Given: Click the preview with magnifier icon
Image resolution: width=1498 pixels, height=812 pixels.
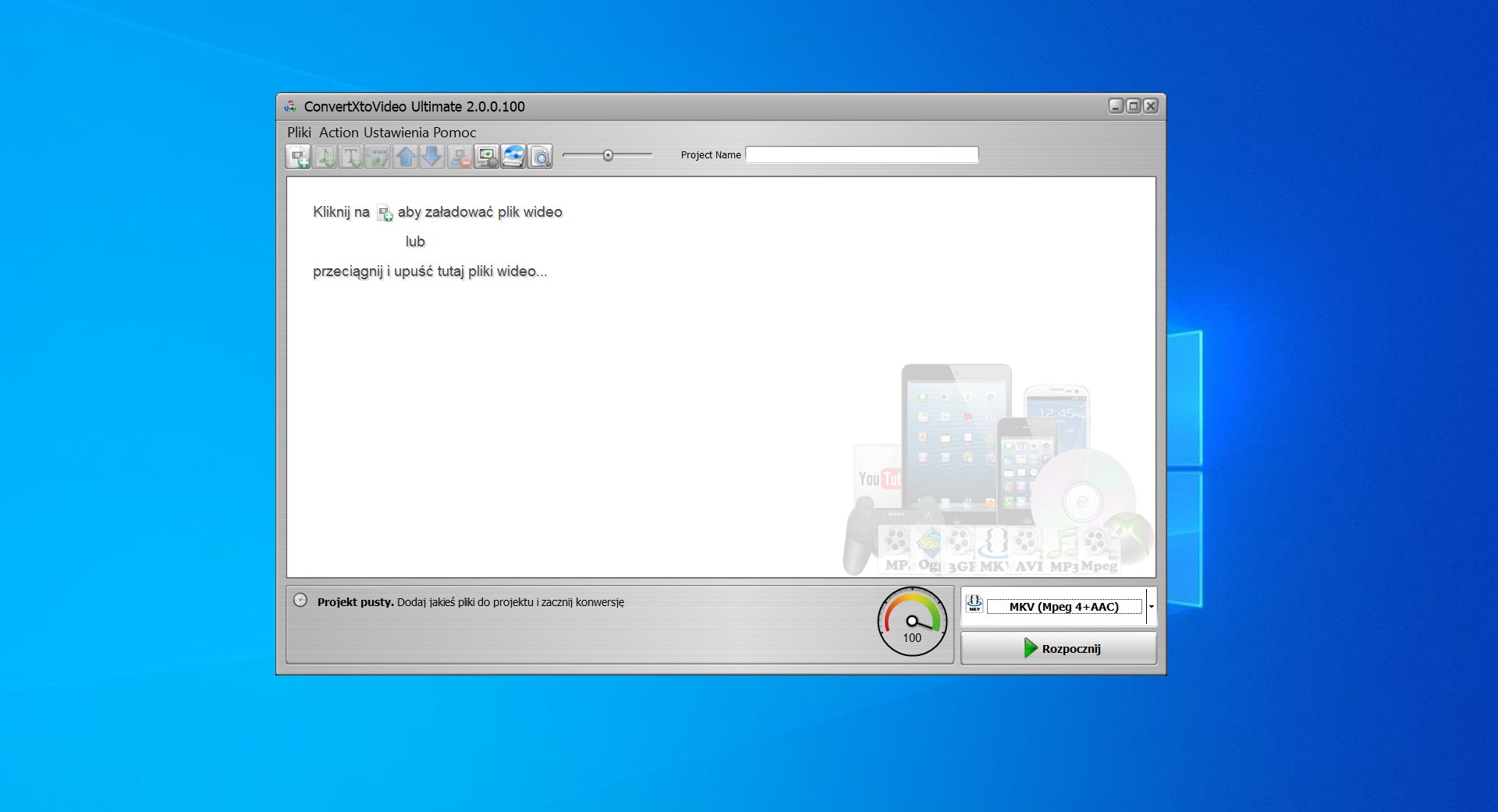Looking at the screenshot, I should click(x=539, y=156).
